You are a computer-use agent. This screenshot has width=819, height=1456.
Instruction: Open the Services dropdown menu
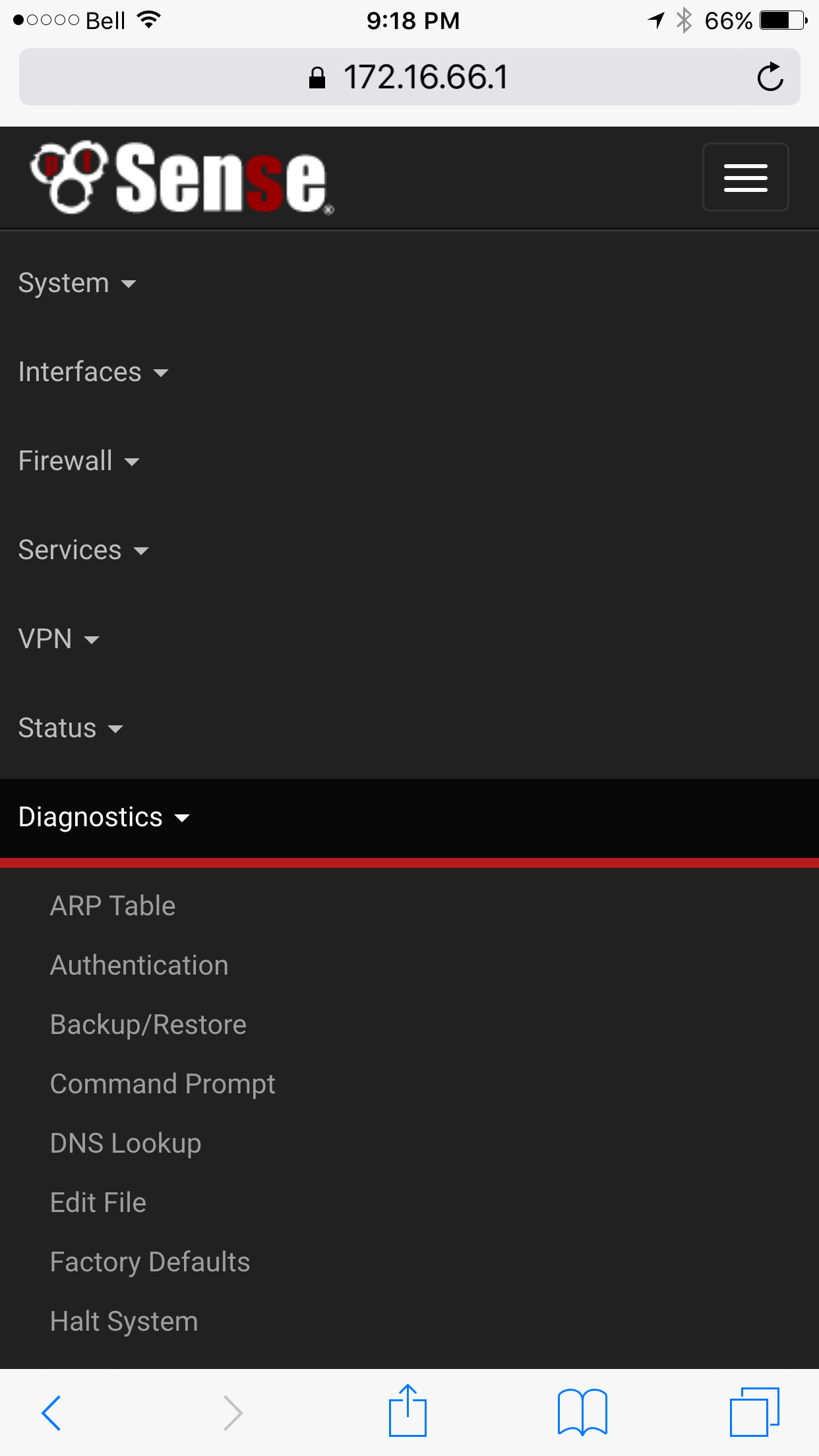point(83,551)
